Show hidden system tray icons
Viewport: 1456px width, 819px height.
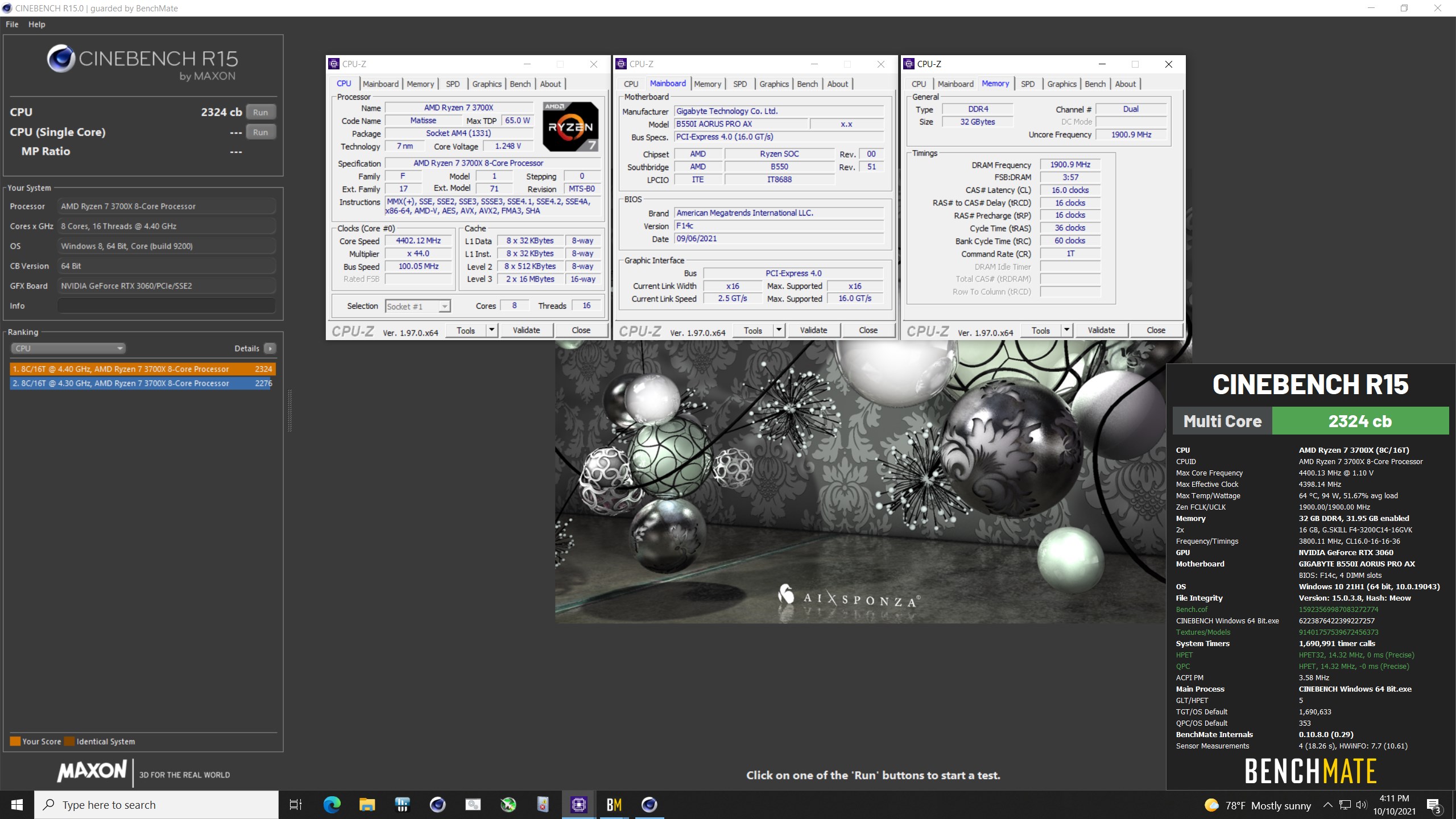click(1327, 805)
